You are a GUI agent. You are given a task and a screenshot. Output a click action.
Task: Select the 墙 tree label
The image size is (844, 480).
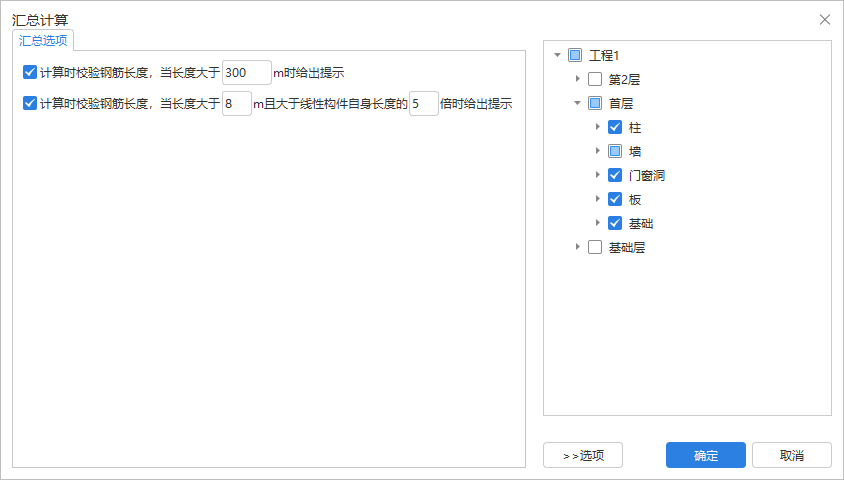tap(635, 151)
